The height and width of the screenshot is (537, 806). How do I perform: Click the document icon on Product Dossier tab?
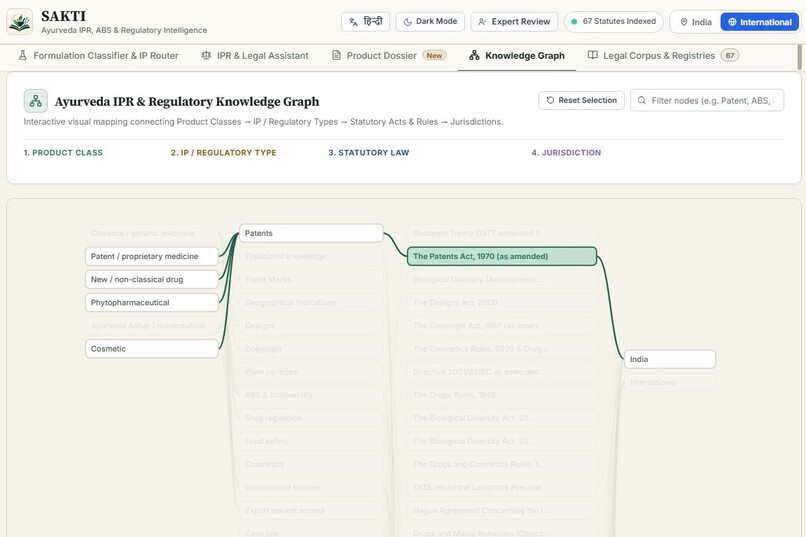(336, 55)
